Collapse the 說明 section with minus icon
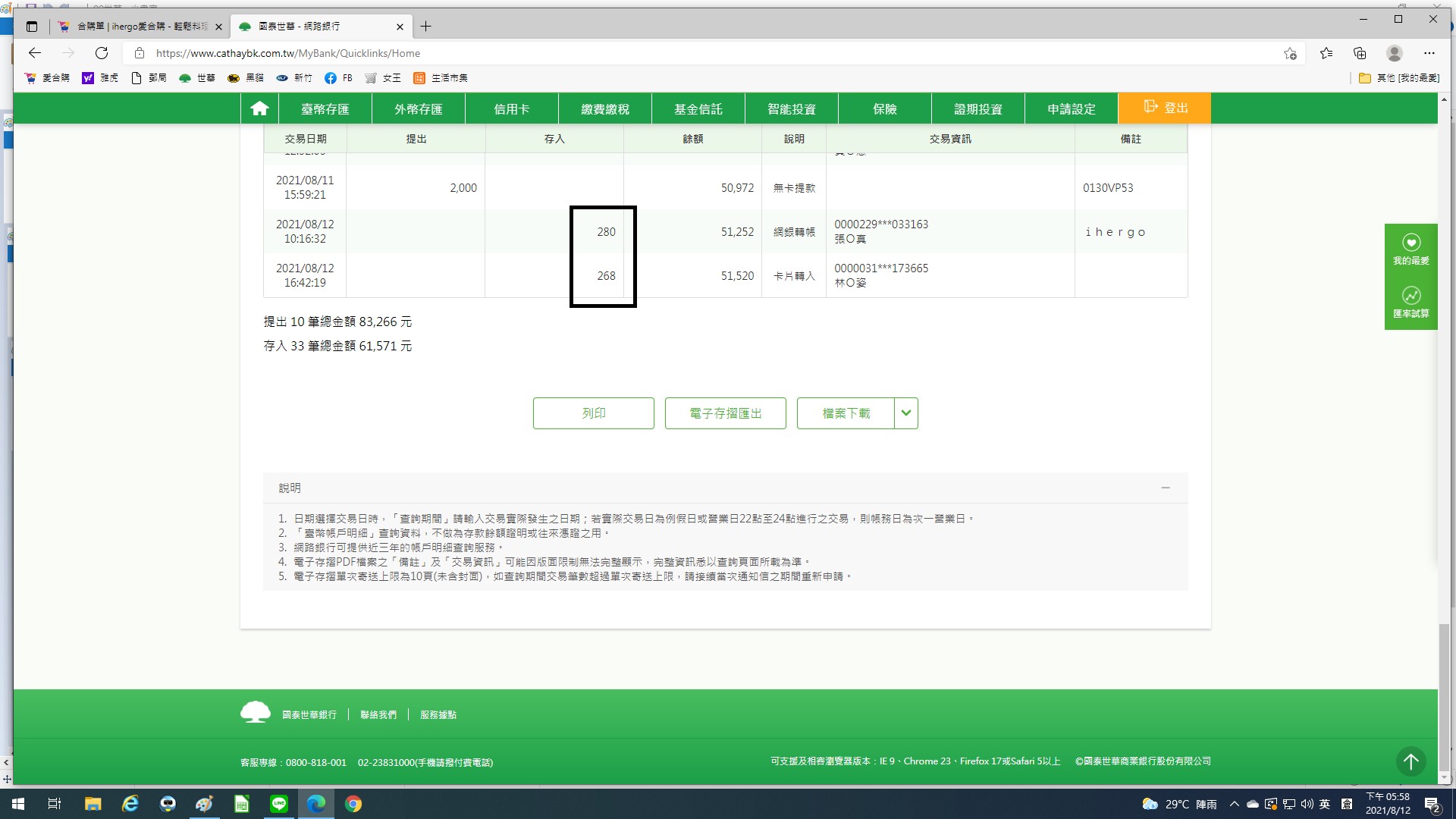This screenshot has width=1456, height=819. 1166,488
